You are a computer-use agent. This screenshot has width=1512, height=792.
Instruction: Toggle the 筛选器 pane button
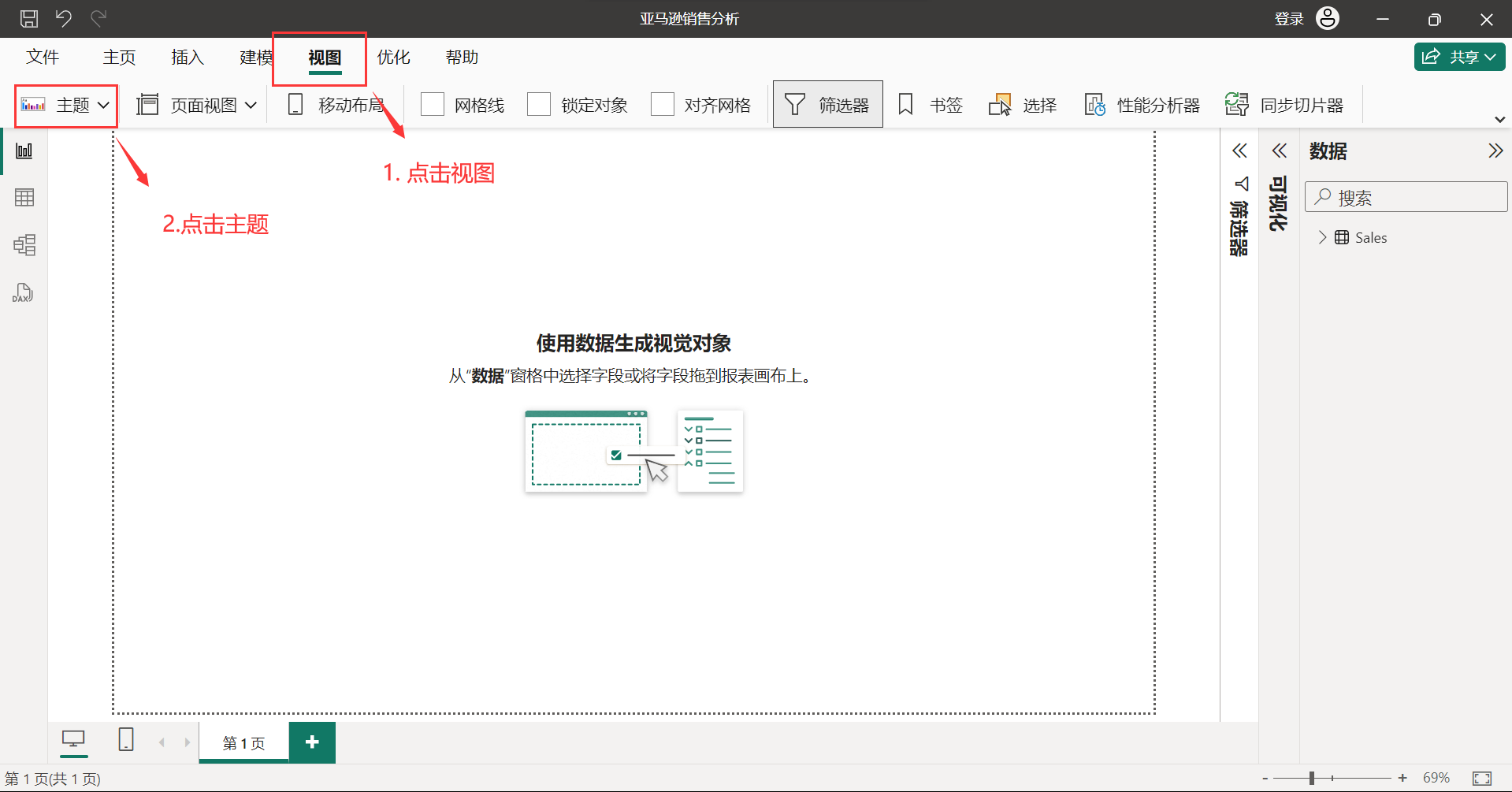point(827,104)
